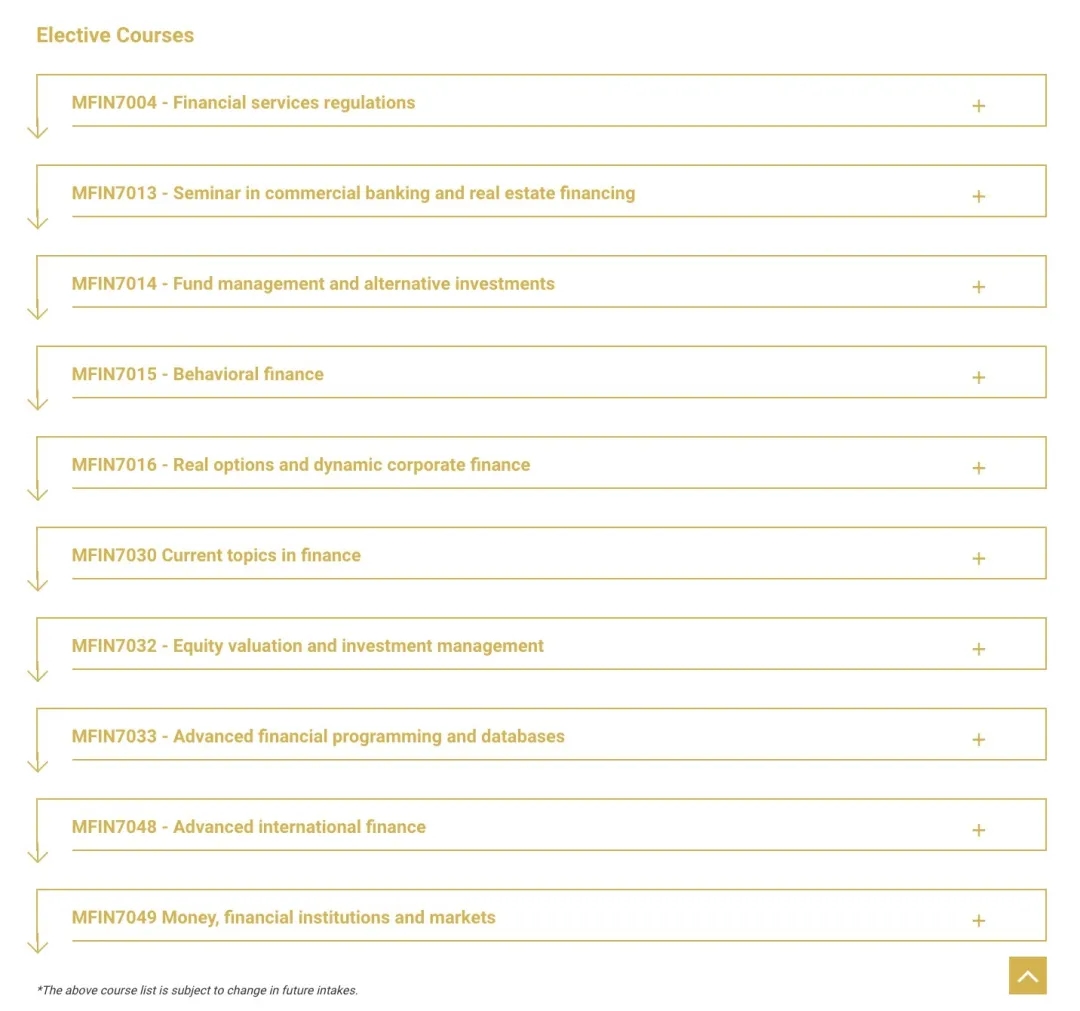Image resolution: width=1080 pixels, height=1011 pixels.
Task: Open Money, financial institutions and markets title
Action: pyautogui.click(x=284, y=917)
